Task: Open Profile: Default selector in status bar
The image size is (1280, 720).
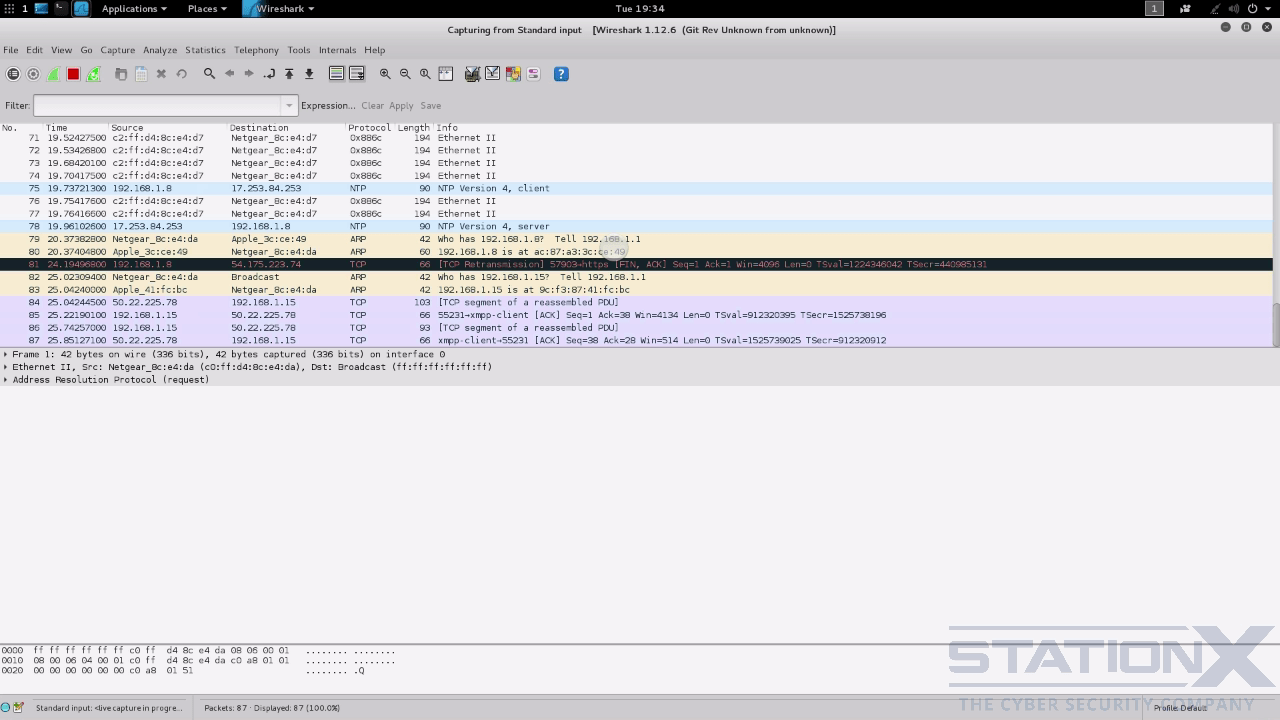Action: click(1180, 708)
